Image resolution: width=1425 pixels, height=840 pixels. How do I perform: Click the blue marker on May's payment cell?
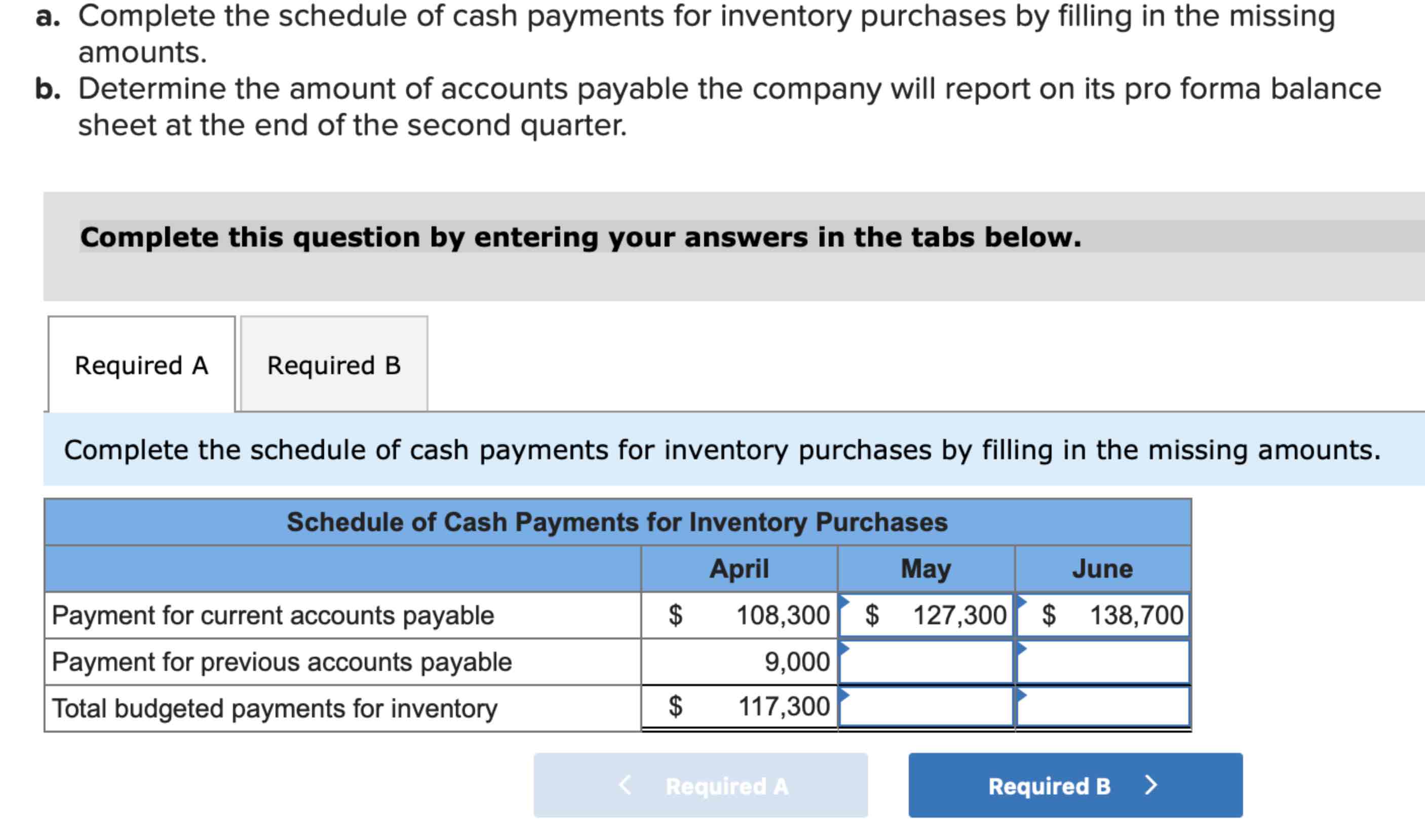coord(843,600)
